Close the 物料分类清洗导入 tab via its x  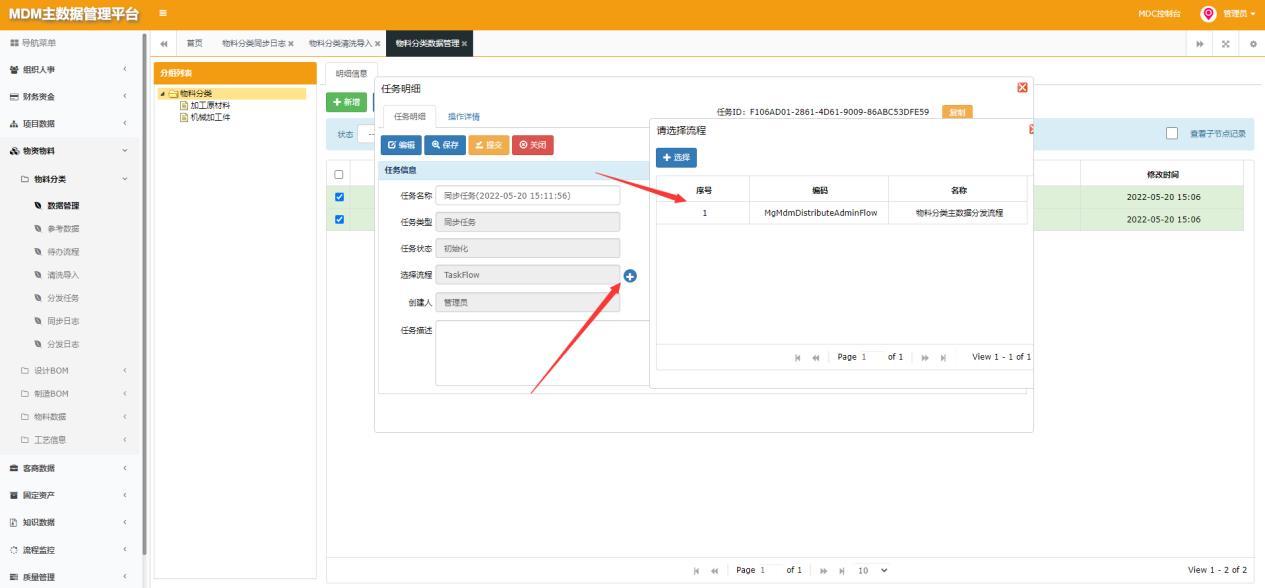[x=377, y=44]
